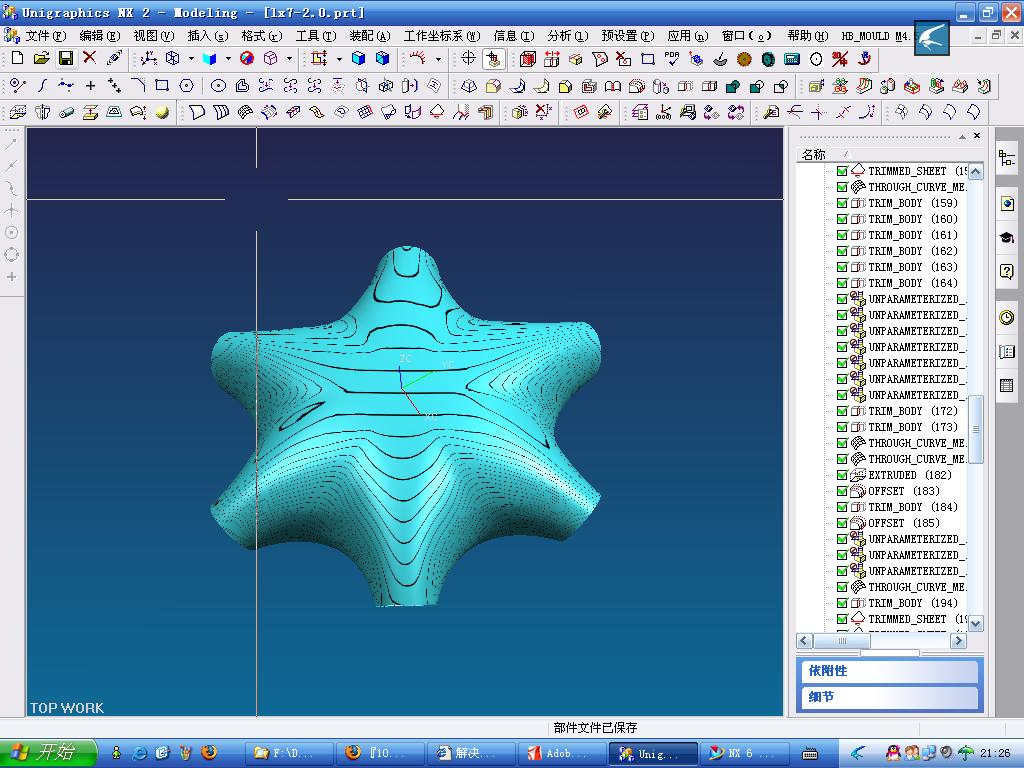This screenshot has width=1024, height=768.
Task: Open the Part Navigator tree icon
Action: point(1006,158)
